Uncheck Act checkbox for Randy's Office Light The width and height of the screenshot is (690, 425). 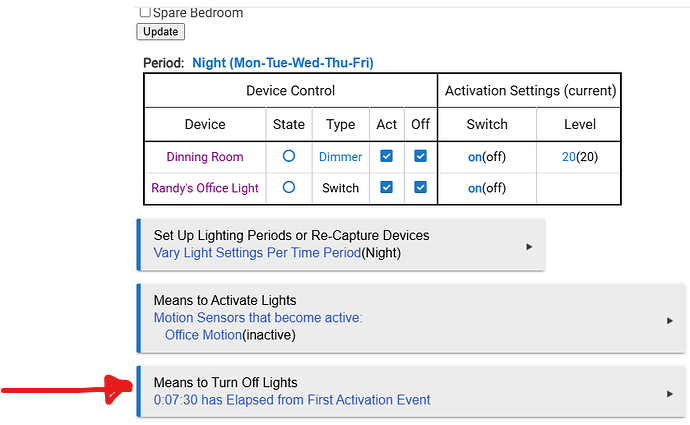[x=386, y=188]
